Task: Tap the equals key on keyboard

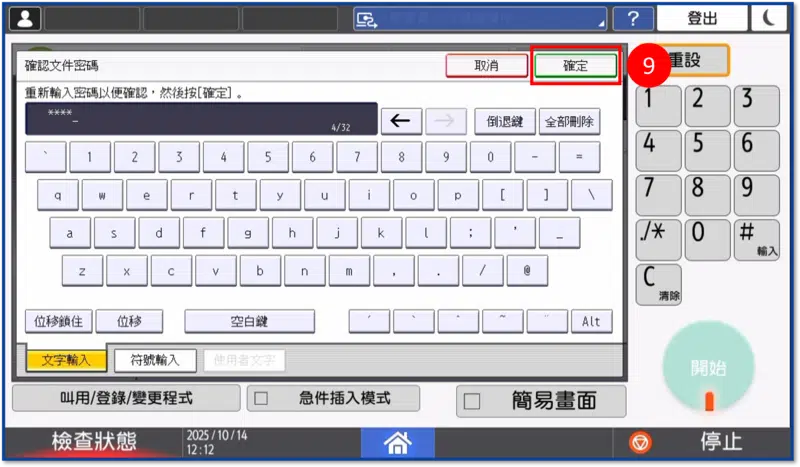Action: [x=580, y=157]
